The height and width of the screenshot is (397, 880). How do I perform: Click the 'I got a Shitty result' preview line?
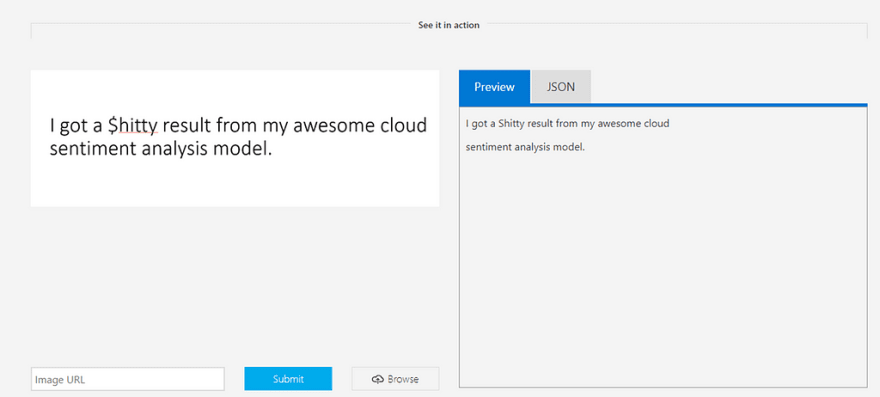567,124
